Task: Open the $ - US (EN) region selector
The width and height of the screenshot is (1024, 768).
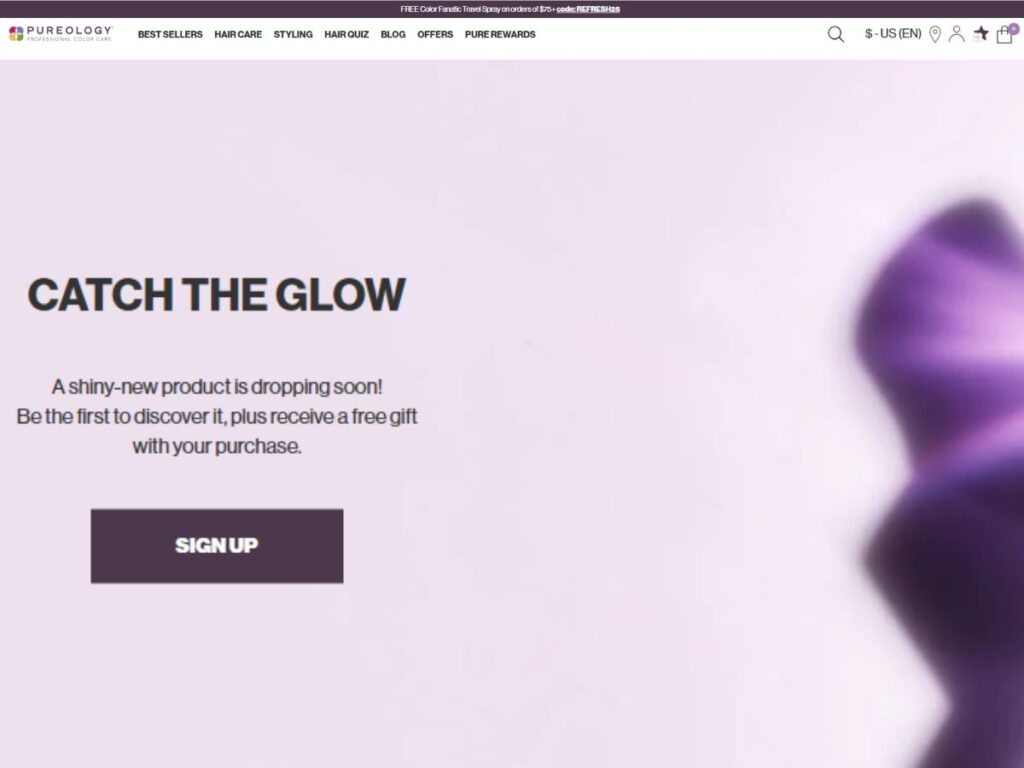Action: pyautogui.click(x=893, y=34)
